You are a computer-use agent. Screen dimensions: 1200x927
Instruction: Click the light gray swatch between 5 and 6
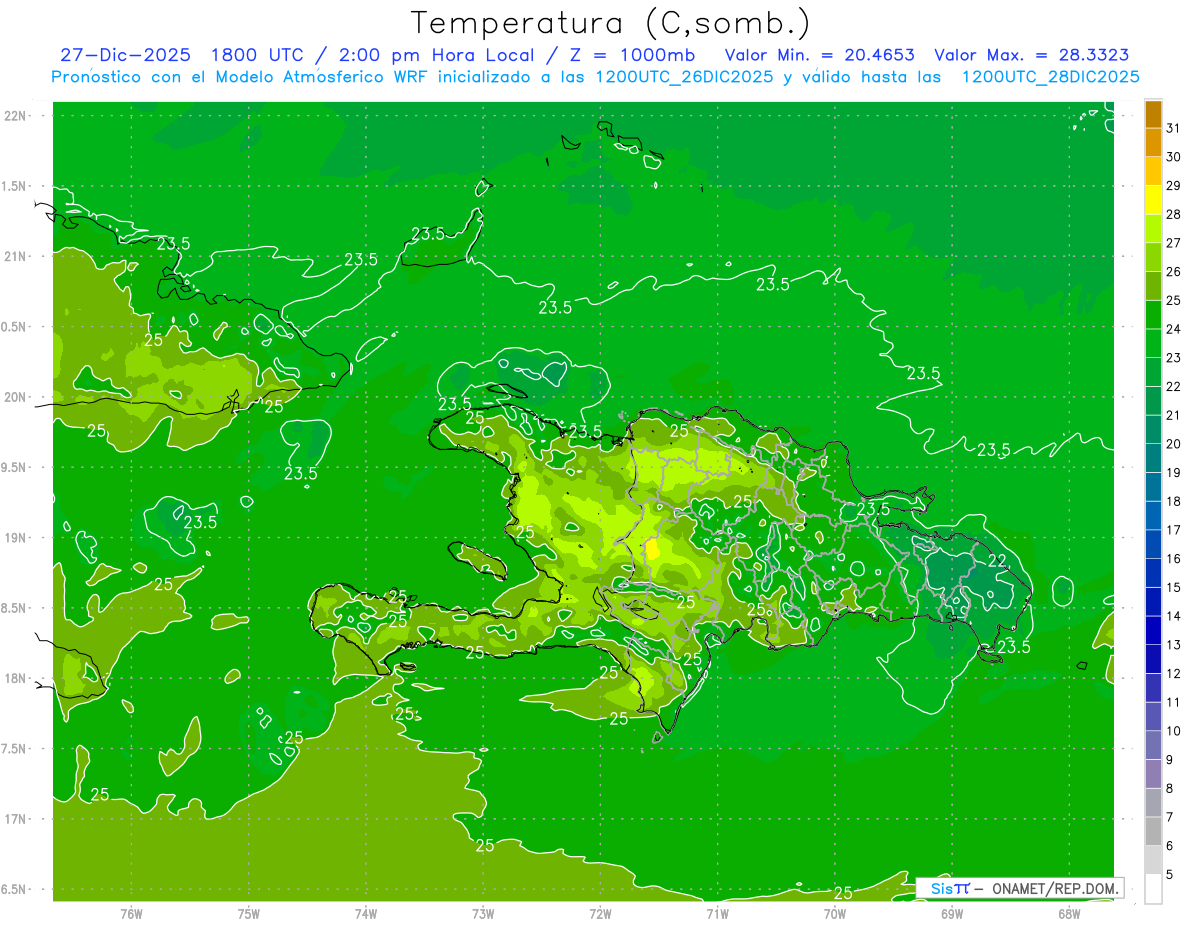[x=1153, y=861]
